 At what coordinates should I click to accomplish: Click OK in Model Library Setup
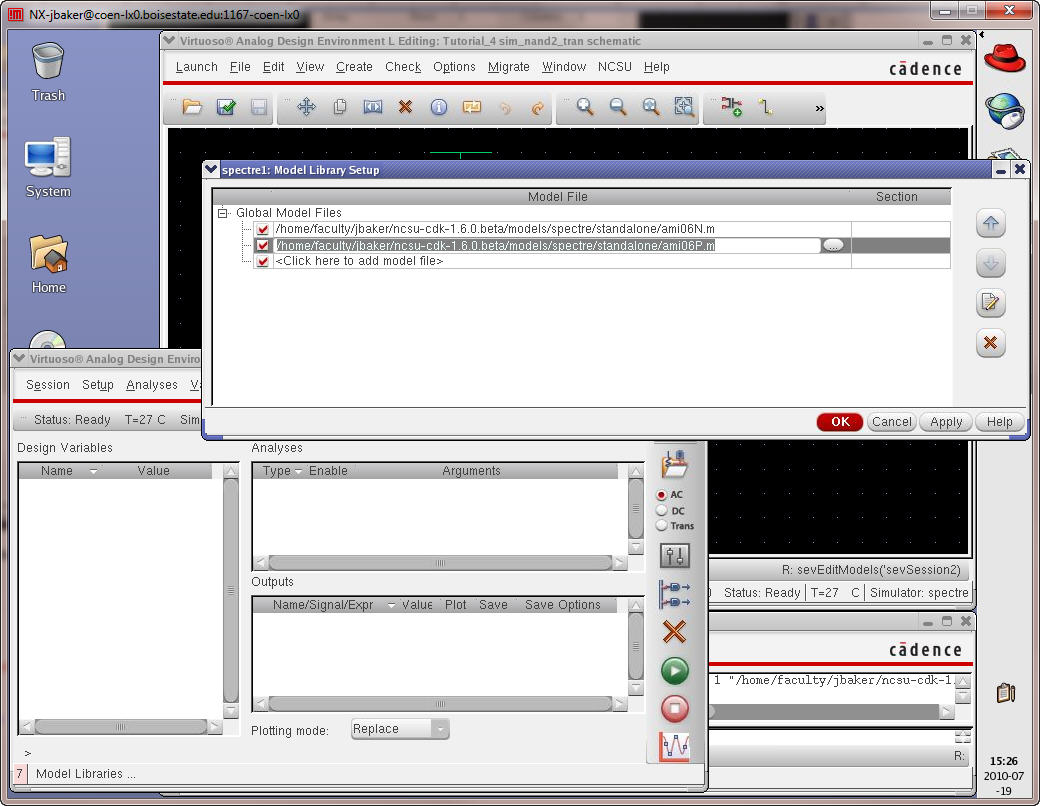[x=840, y=422]
